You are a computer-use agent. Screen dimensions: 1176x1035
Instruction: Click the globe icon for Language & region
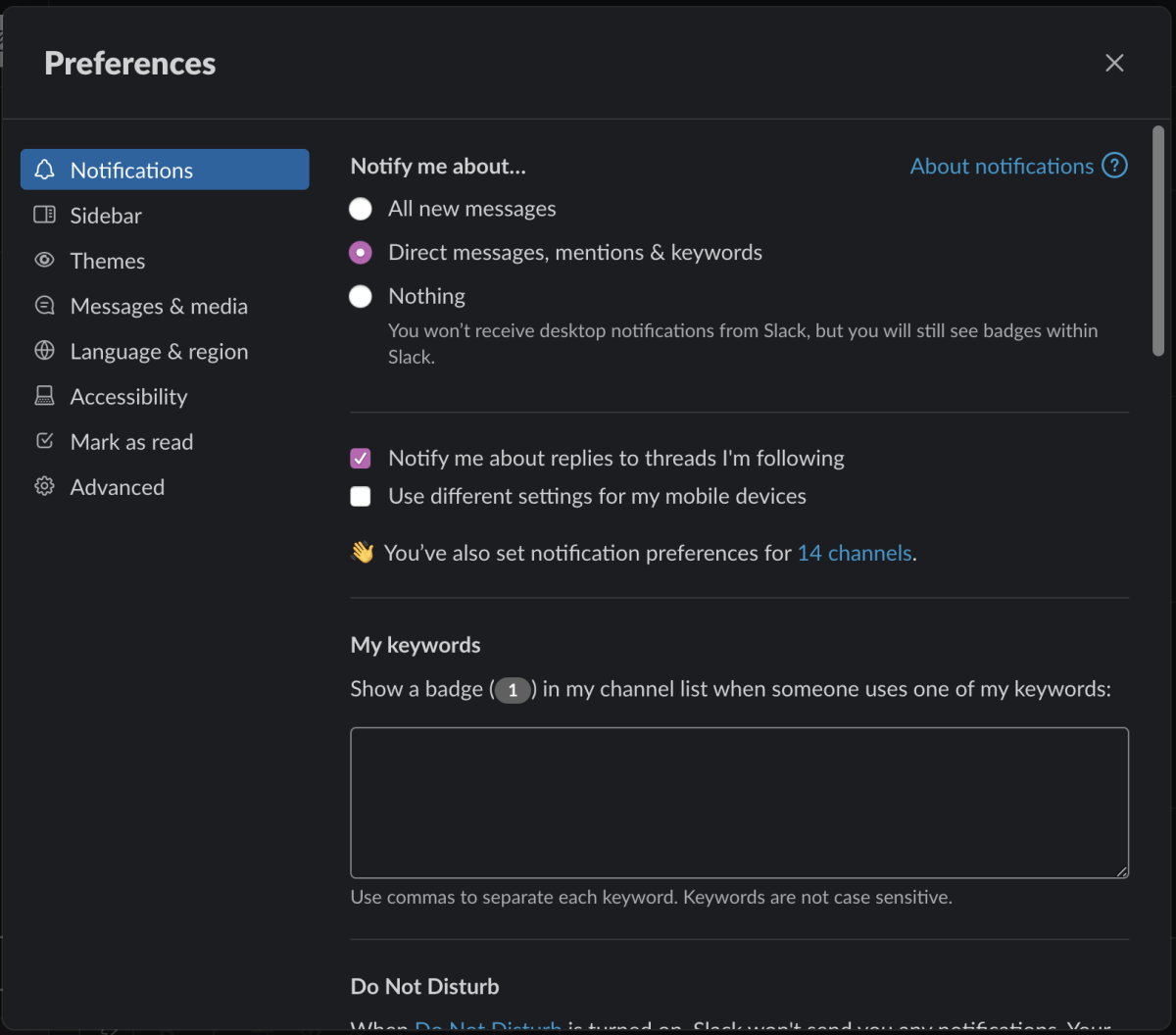click(x=44, y=351)
